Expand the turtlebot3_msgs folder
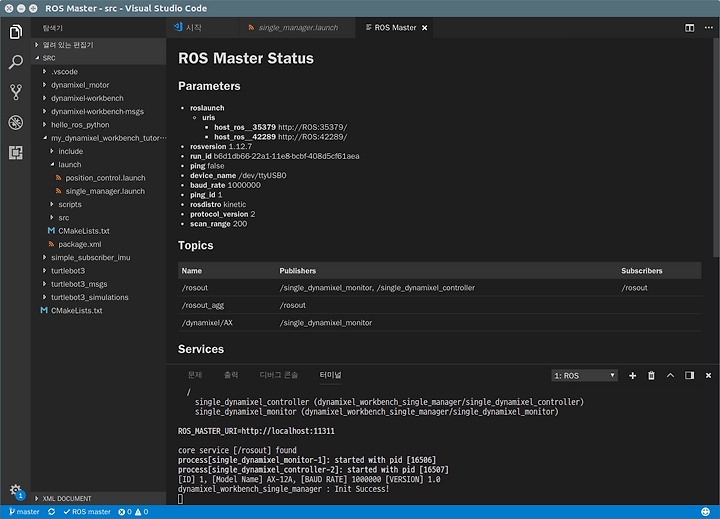The image size is (720, 519). tap(98, 284)
